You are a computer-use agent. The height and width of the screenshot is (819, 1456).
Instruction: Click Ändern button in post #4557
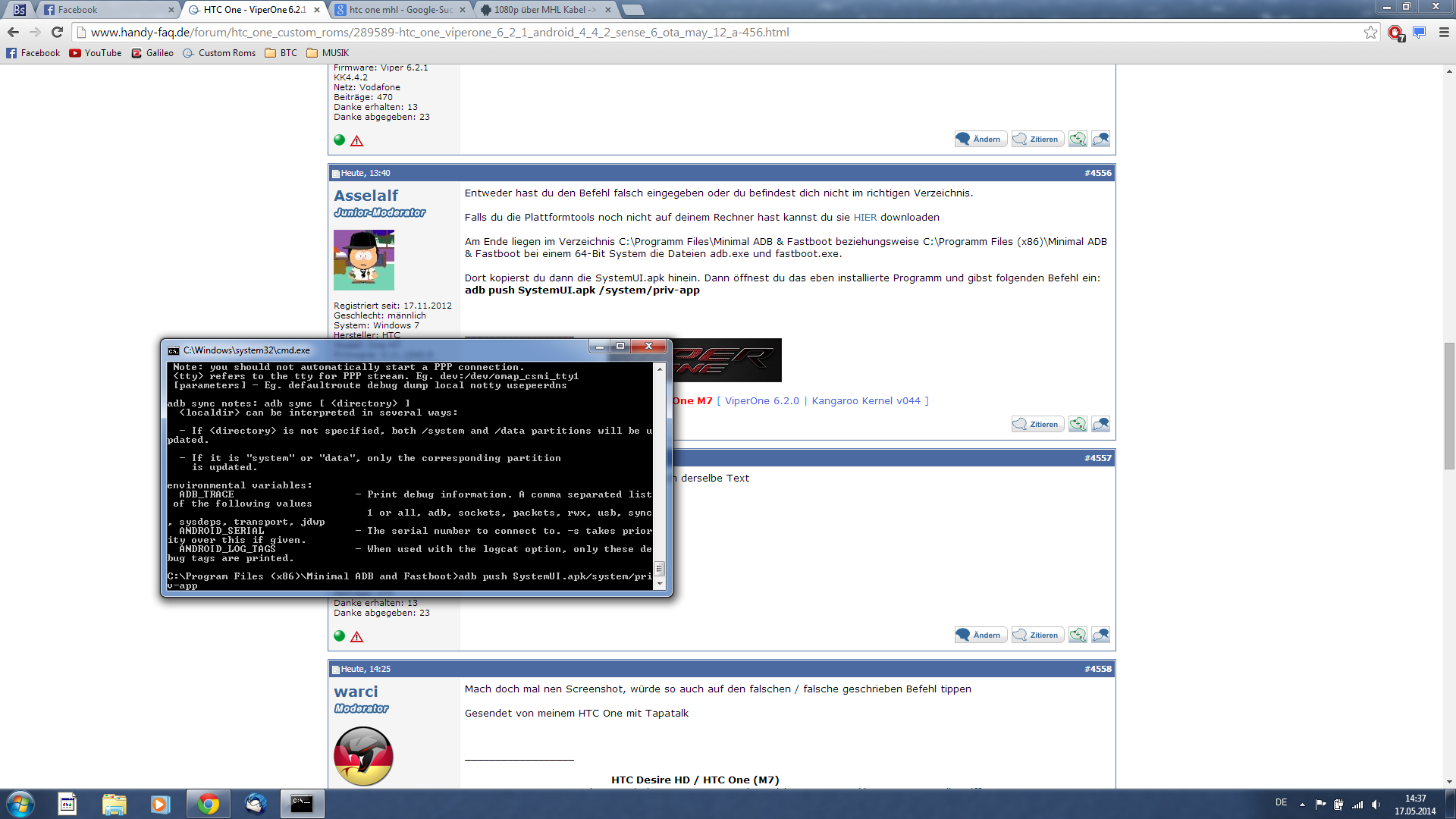point(981,635)
